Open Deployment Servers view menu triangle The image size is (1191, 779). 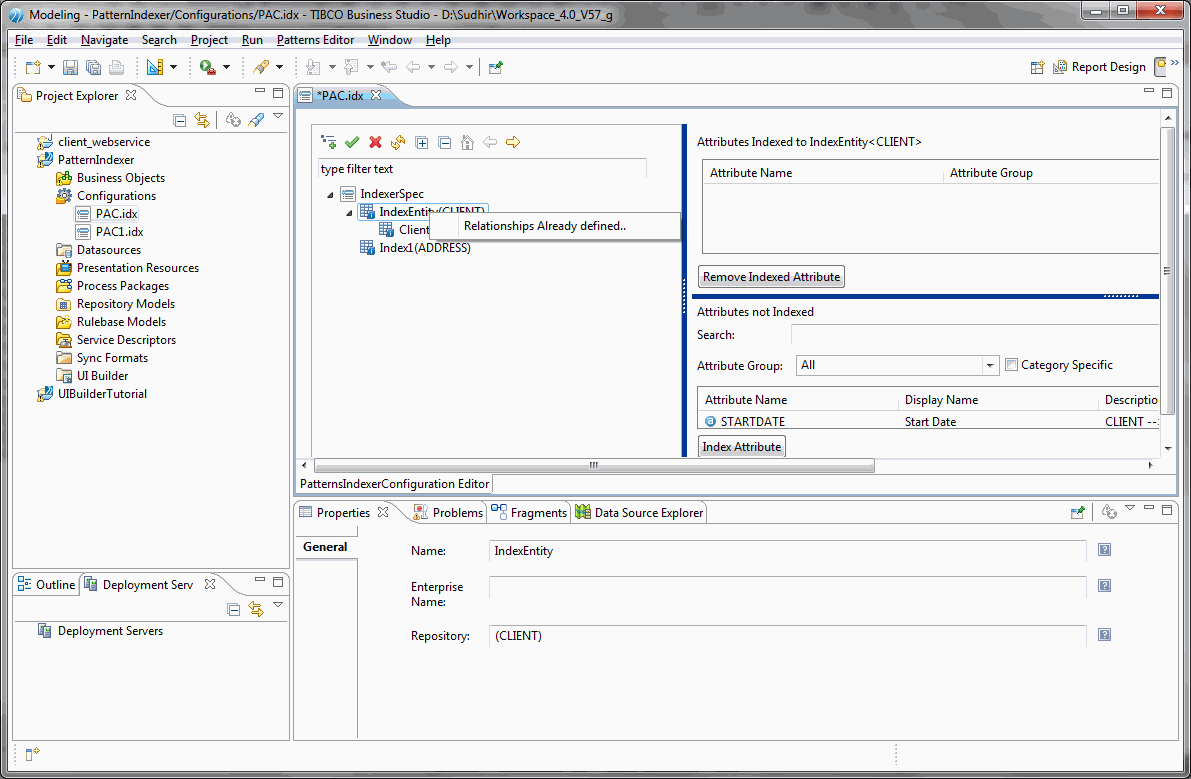coord(278,605)
